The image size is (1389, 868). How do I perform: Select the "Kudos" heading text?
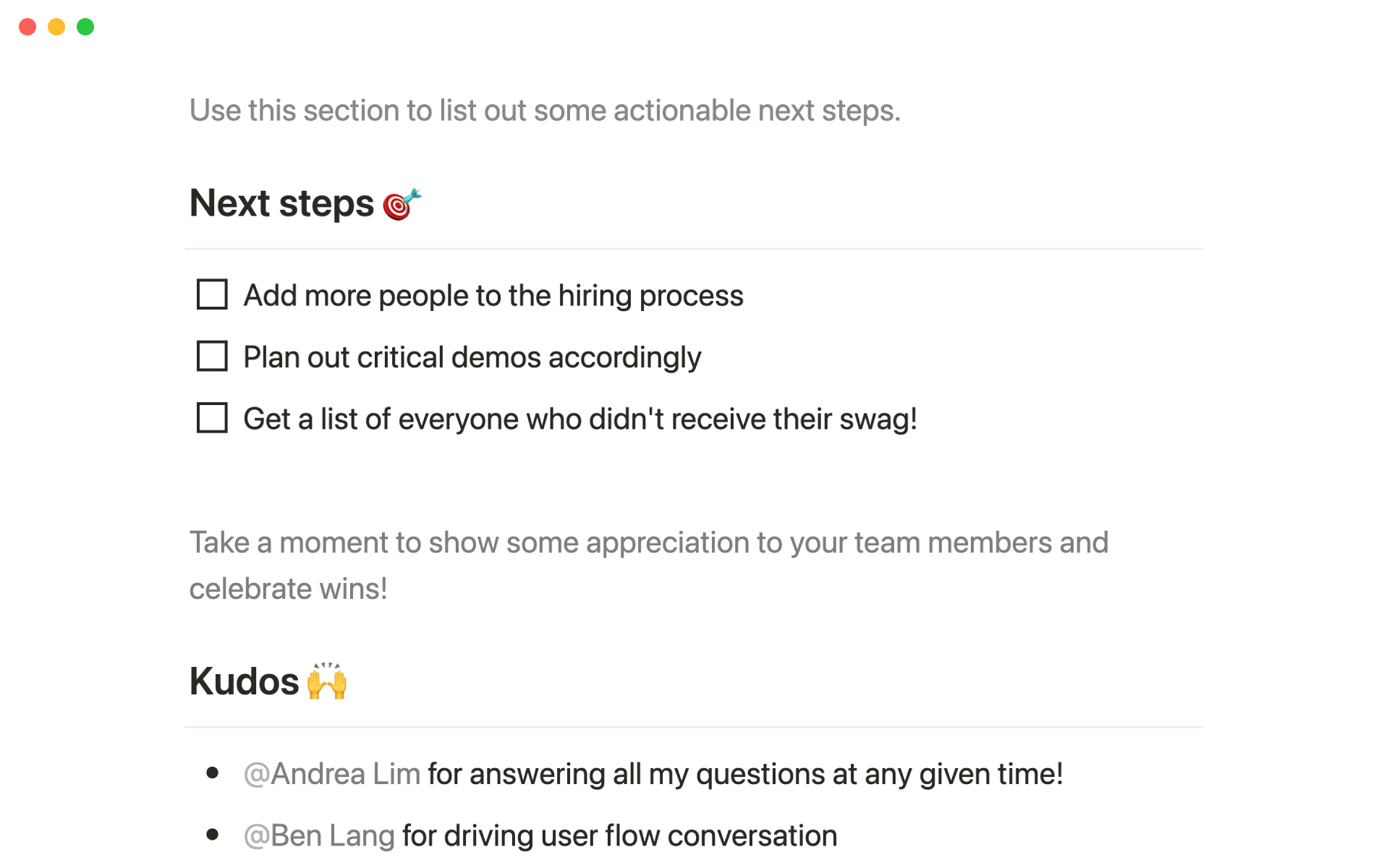[244, 681]
